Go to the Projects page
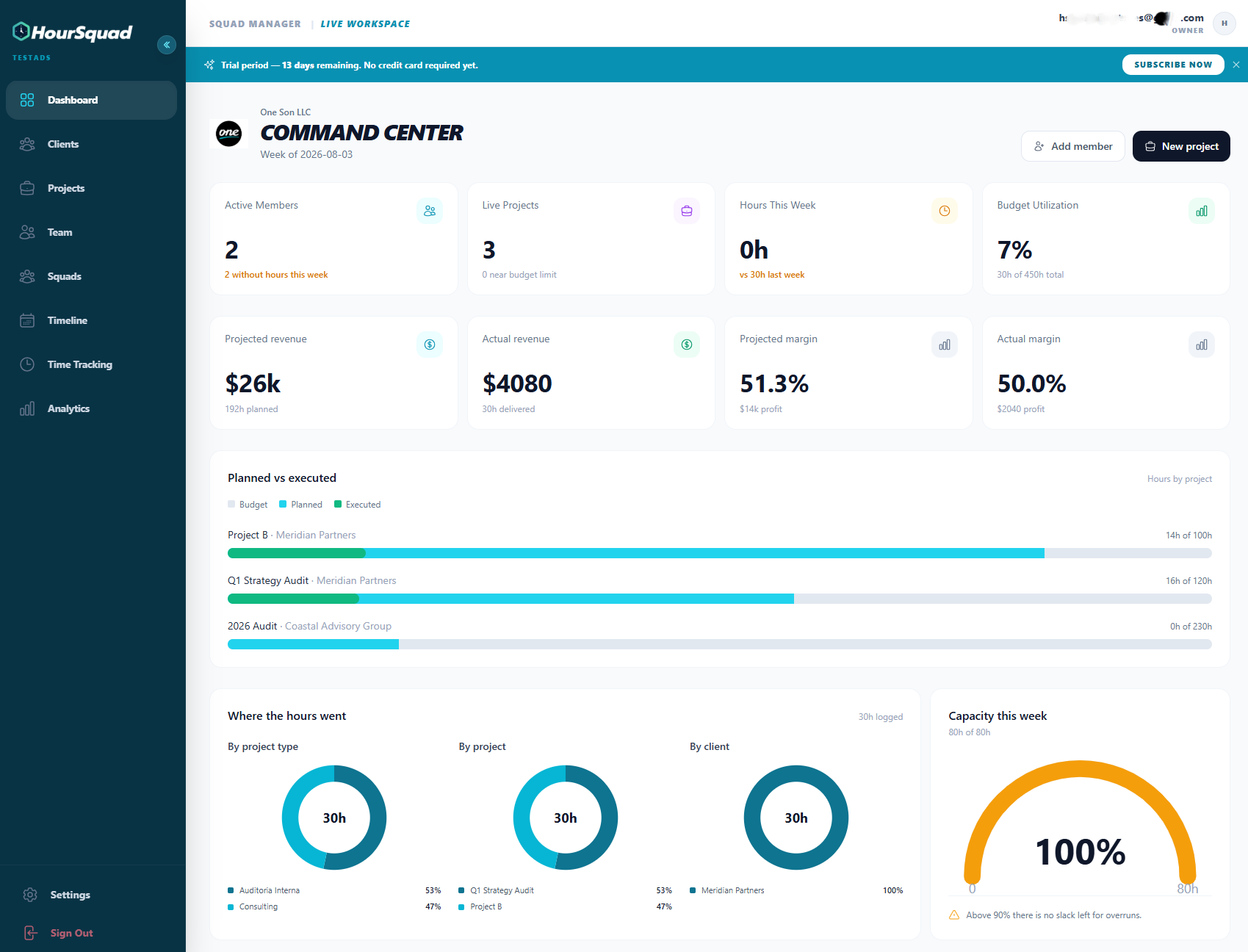Screen dimensions: 1248x952 pyautogui.click(x=91, y=188)
